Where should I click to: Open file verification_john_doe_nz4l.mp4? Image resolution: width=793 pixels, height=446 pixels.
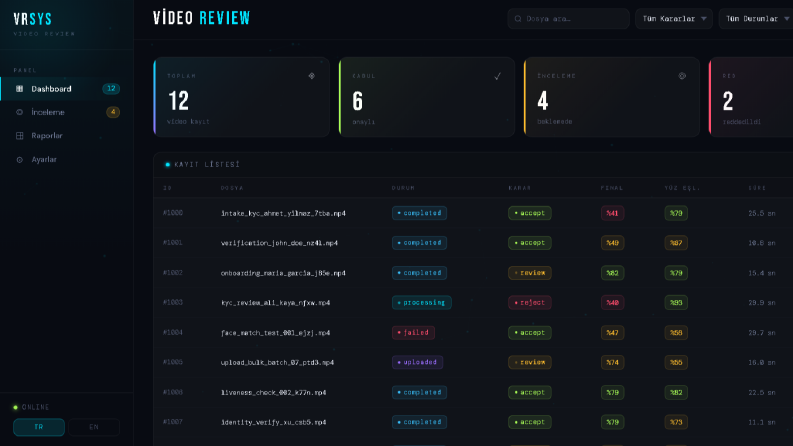279,243
